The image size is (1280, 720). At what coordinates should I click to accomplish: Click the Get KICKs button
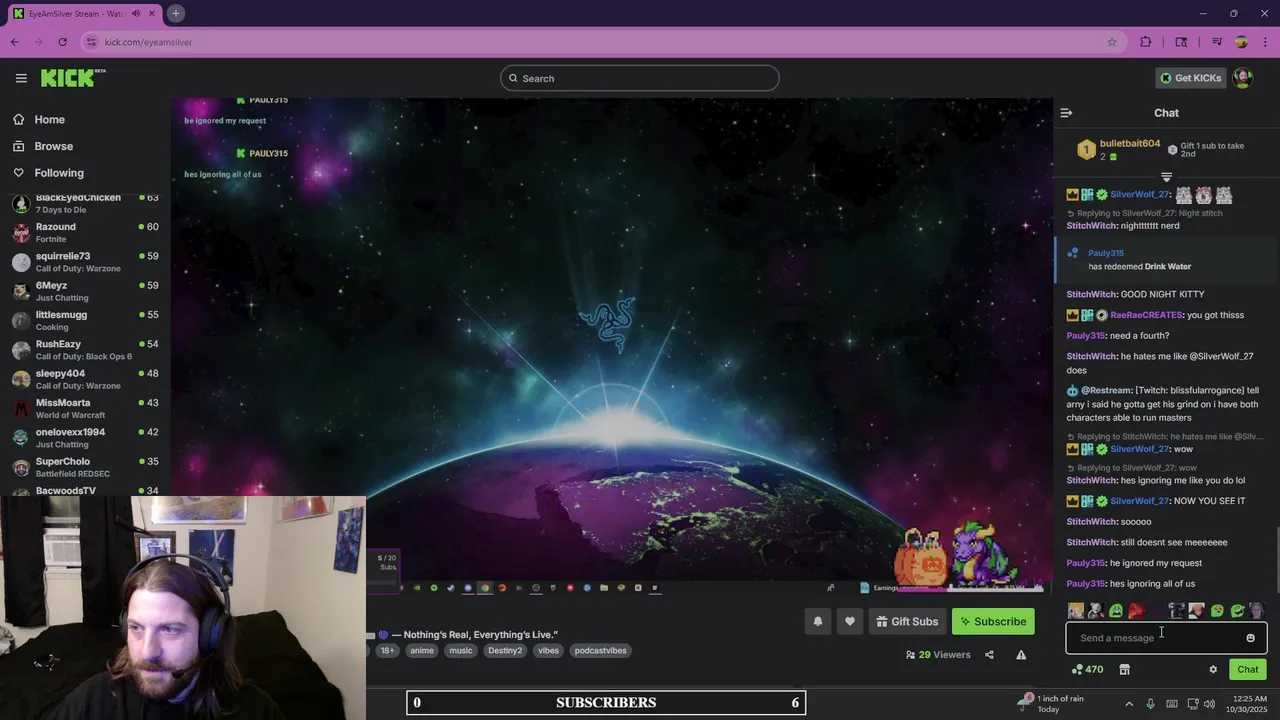(1190, 78)
